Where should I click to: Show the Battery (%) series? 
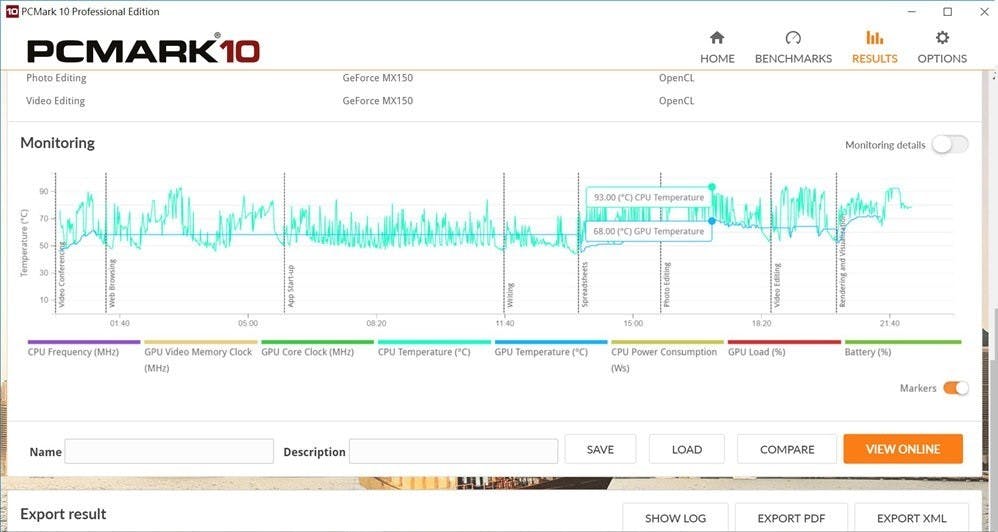(x=867, y=352)
